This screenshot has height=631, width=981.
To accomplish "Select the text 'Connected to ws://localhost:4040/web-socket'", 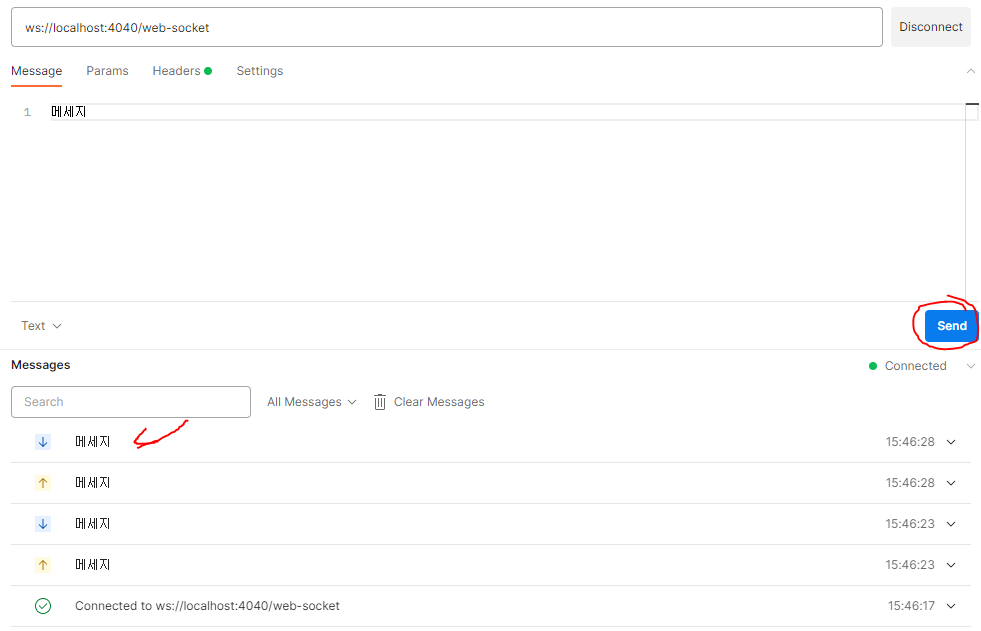I will pyautogui.click(x=207, y=606).
